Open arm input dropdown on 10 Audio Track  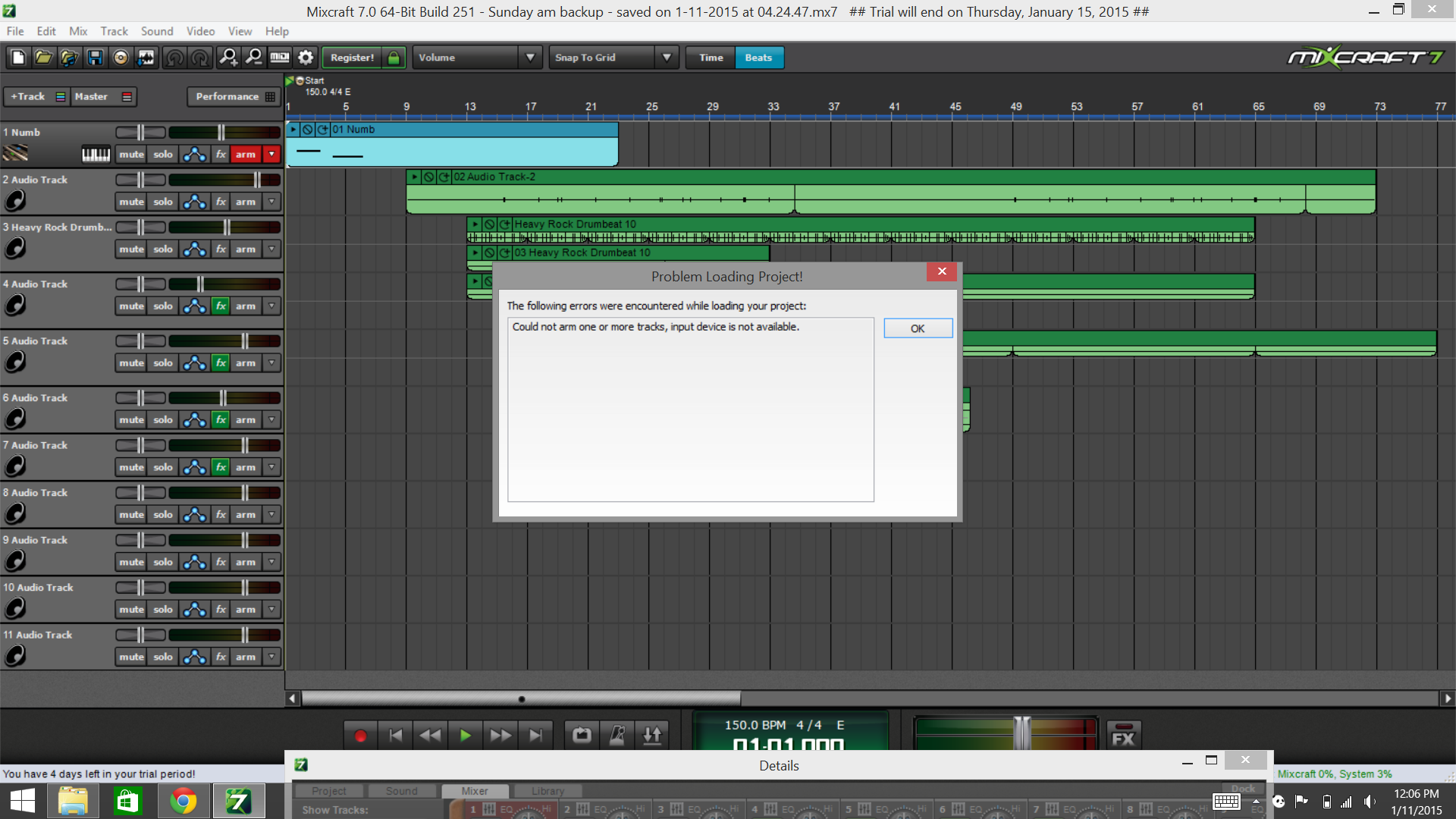(271, 610)
